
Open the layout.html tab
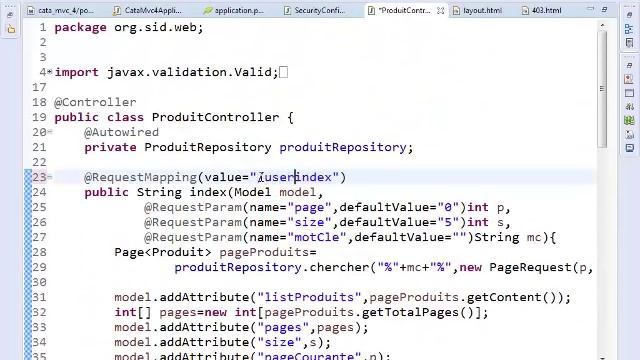click(x=478, y=11)
